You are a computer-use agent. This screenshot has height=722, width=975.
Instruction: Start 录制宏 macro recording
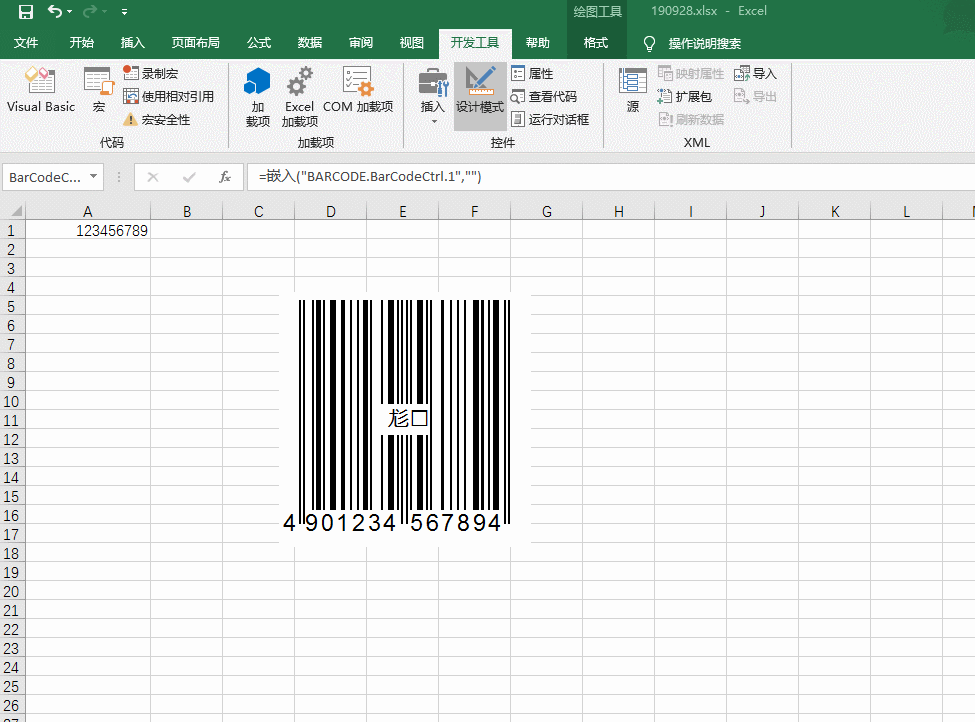point(150,73)
